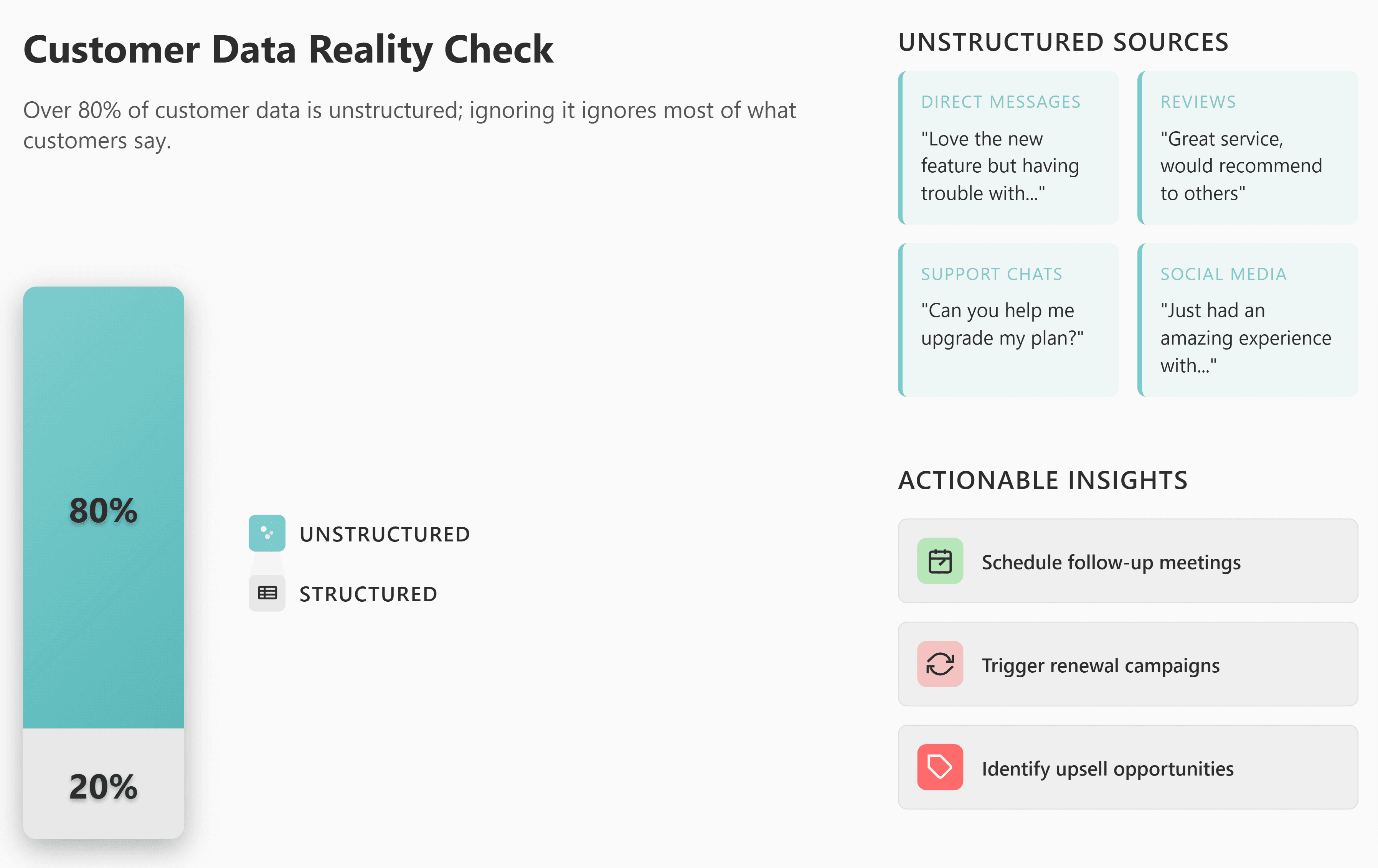Viewport: 1378px width, 868px height.
Task: Click the STRUCTURED legend label
Action: pos(368,594)
